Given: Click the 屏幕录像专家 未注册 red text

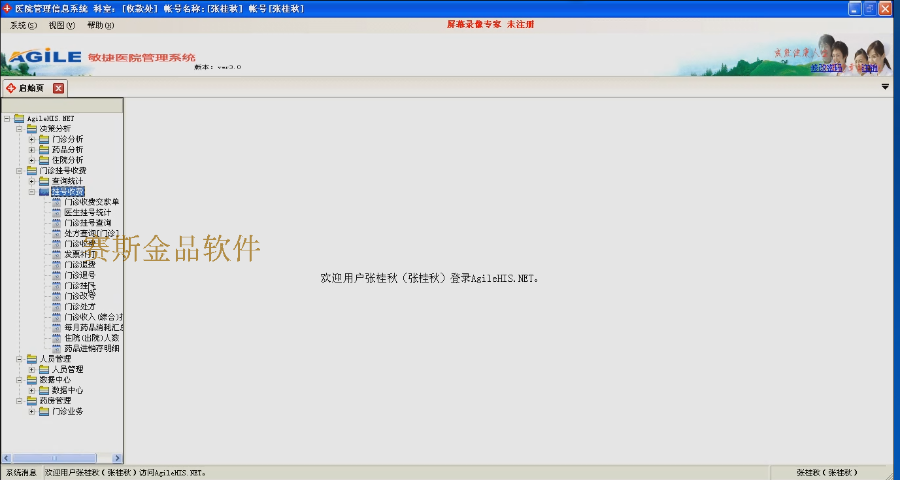Looking at the screenshot, I should pos(491,25).
